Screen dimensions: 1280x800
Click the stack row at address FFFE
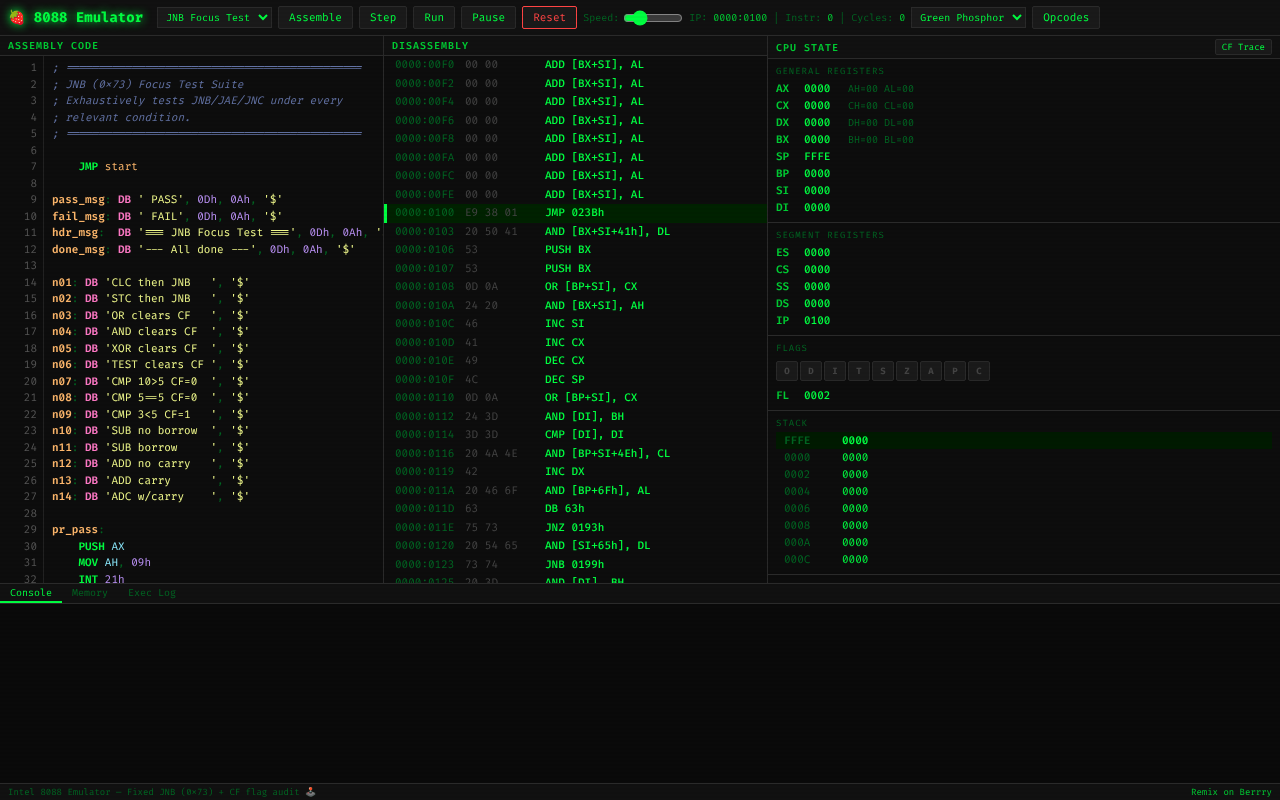[x=1024, y=441]
